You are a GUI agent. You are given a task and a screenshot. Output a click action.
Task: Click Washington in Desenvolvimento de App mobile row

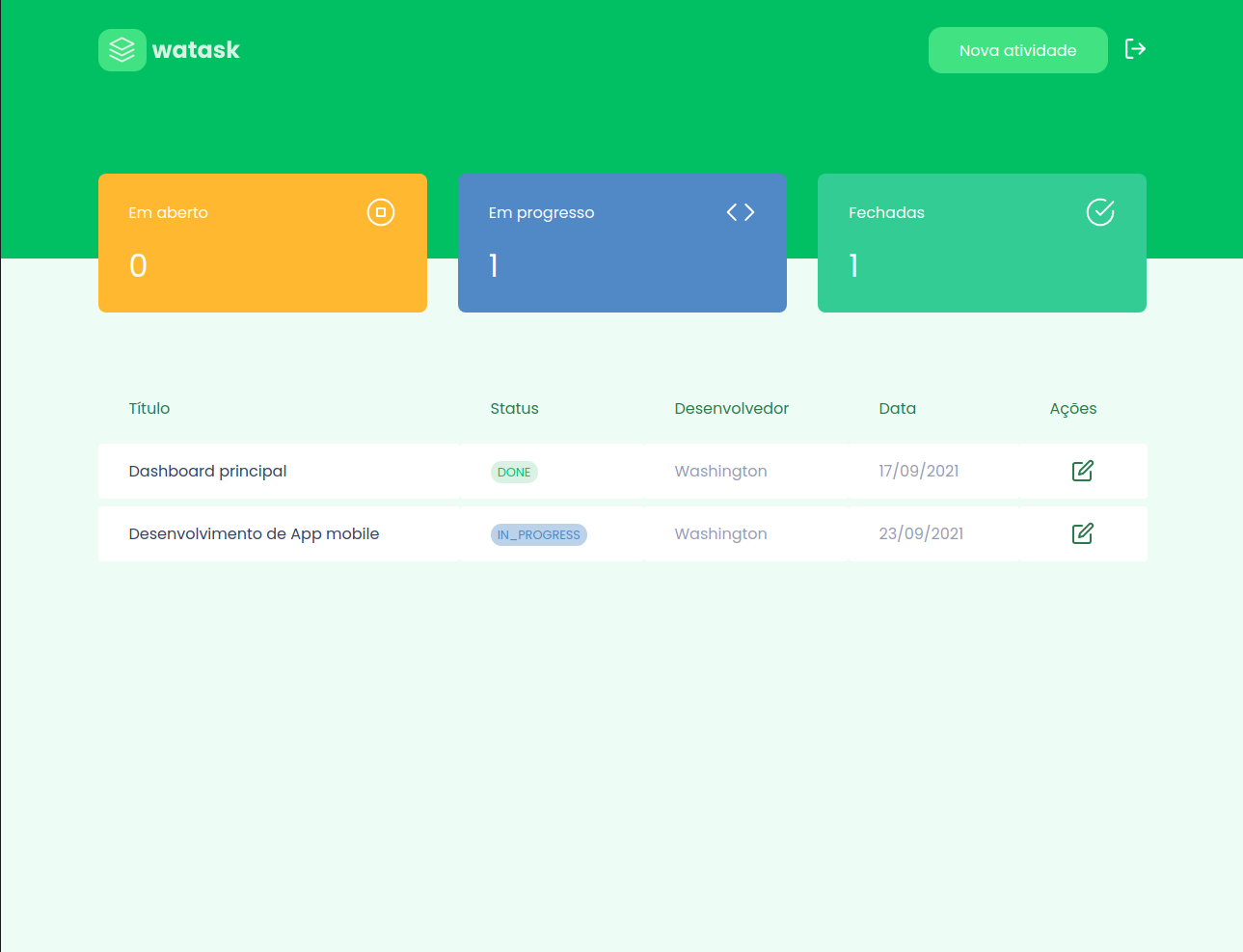pos(721,533)
